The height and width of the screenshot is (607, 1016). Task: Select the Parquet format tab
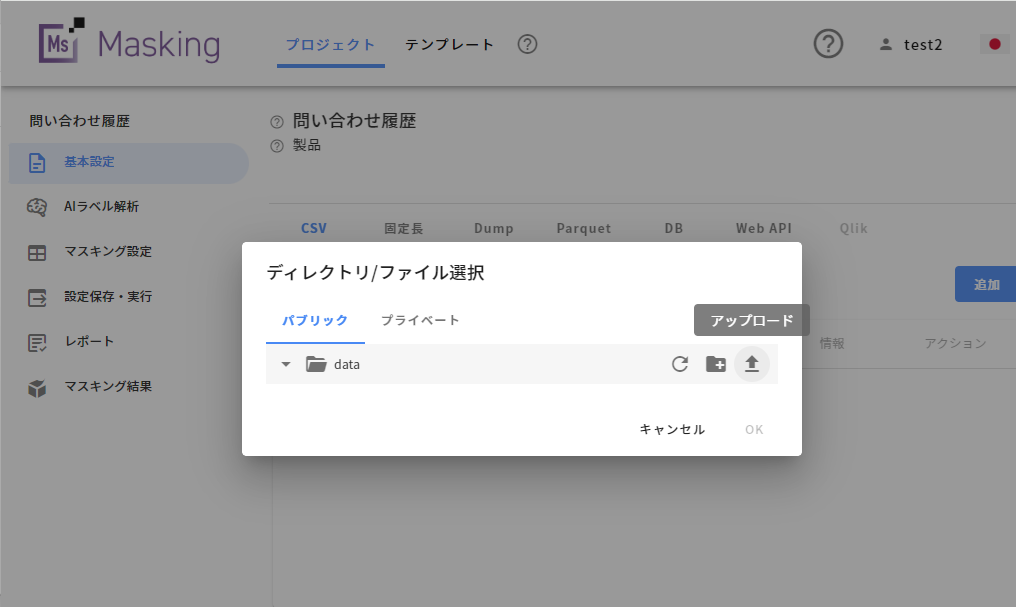(x=583, y=228)
